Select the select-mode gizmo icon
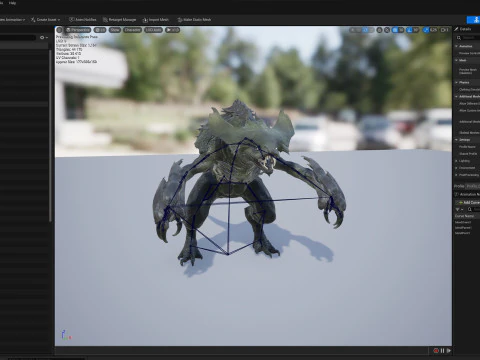This screenshot has height=360, width=480. [352, 30]
